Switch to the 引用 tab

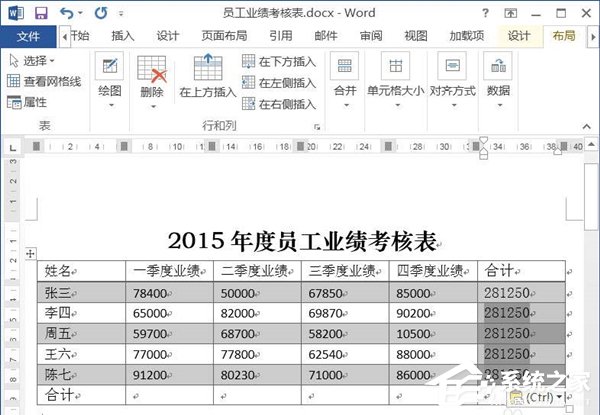point(281,36)
